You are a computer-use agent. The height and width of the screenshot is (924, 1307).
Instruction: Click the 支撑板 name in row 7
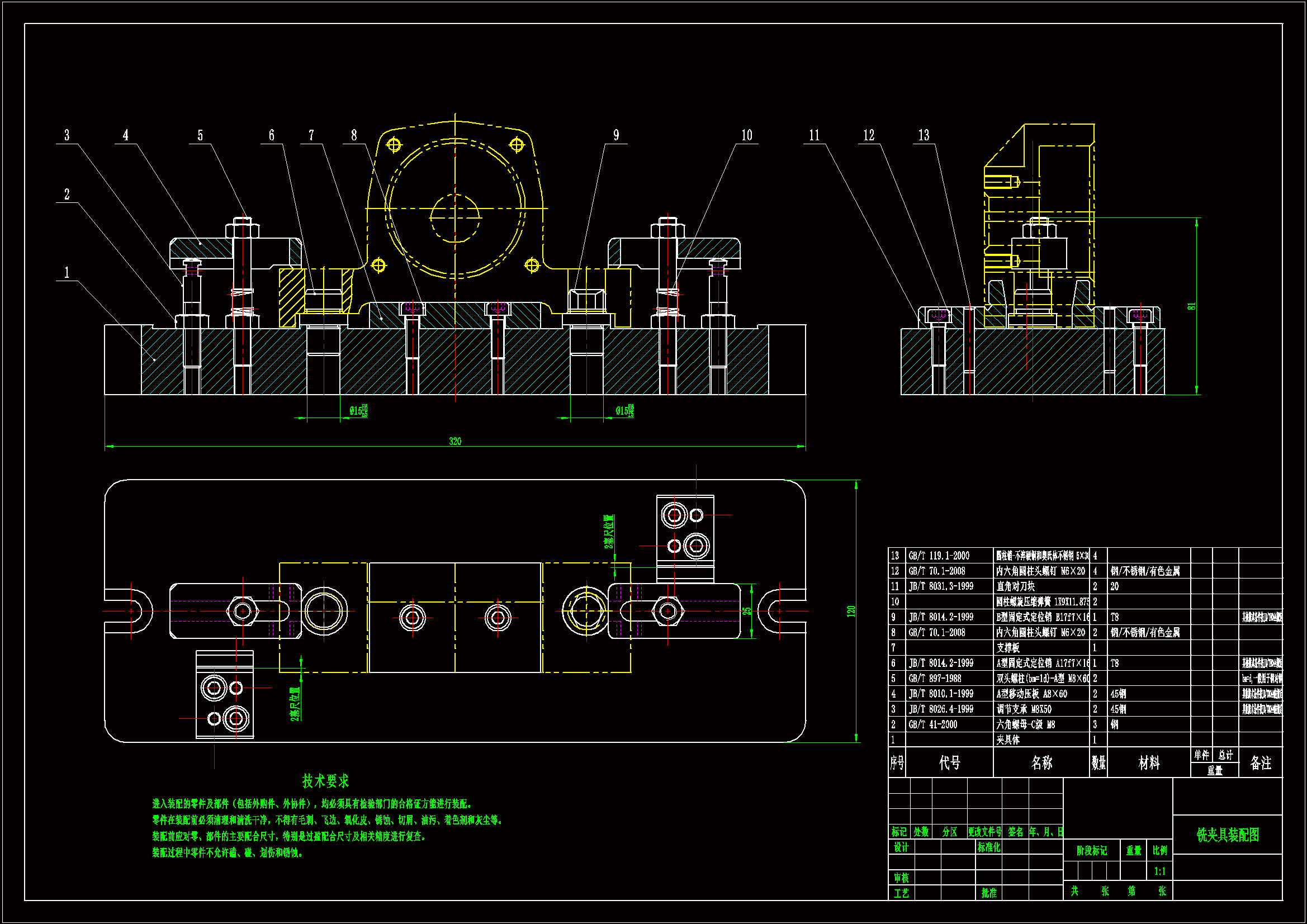1007,648
